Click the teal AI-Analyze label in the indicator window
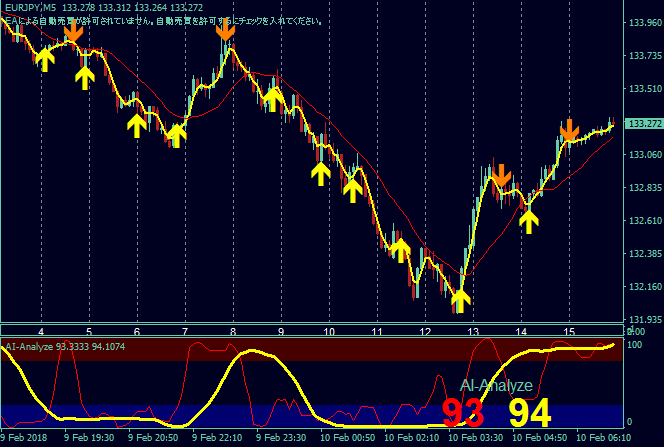The image size is (664, 447). 496,385
